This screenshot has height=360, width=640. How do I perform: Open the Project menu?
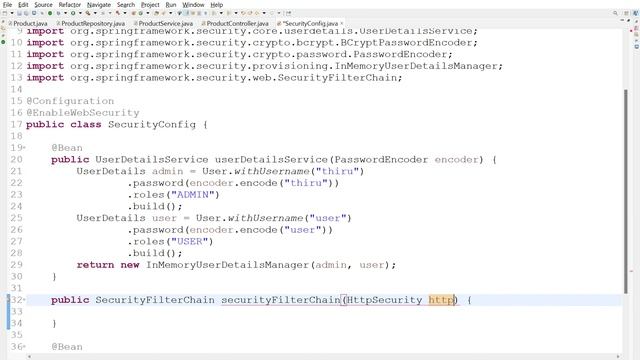[150, 4]
